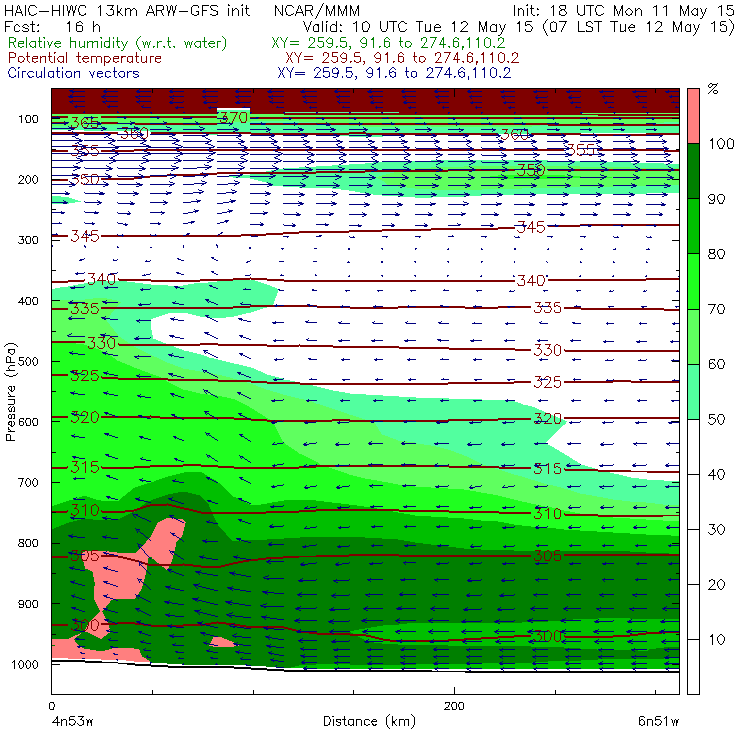Click the red 'Potential temperature' legend label
The width and height of the screenshot is (740, 740).
click(x=85, y=58)
